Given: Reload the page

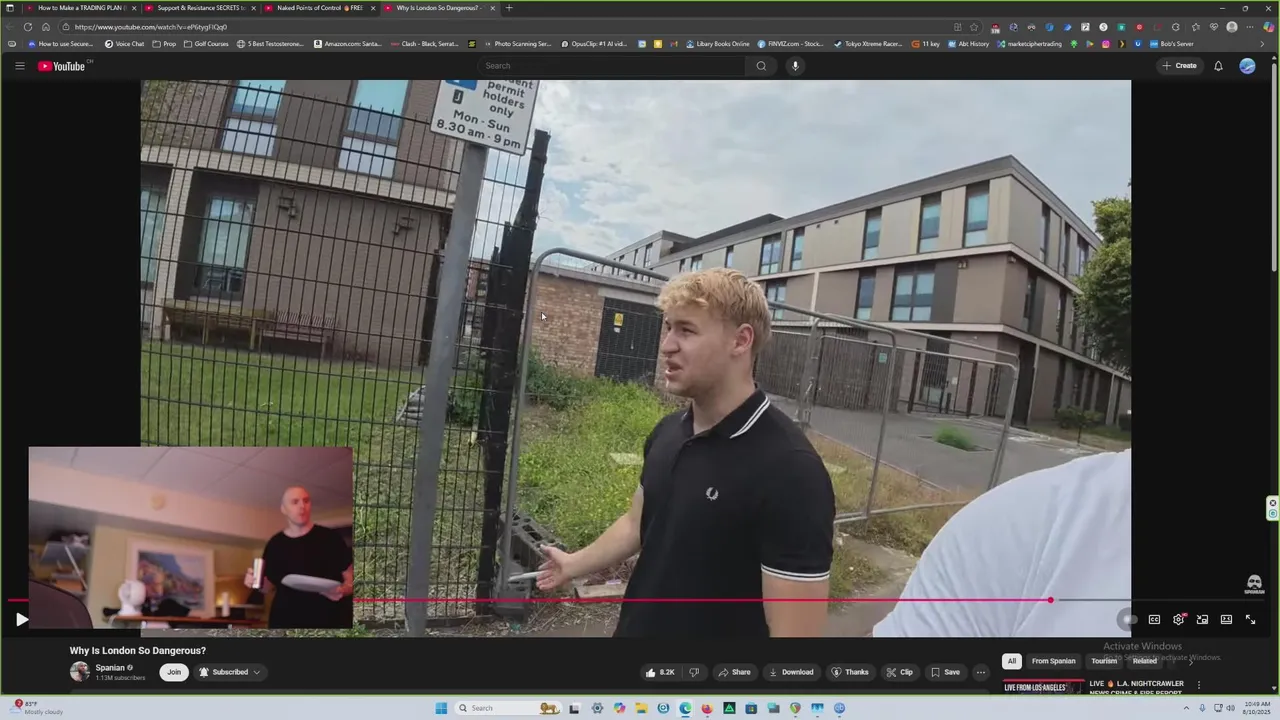Looking at the screenshot, I should [x=28, y=27].
